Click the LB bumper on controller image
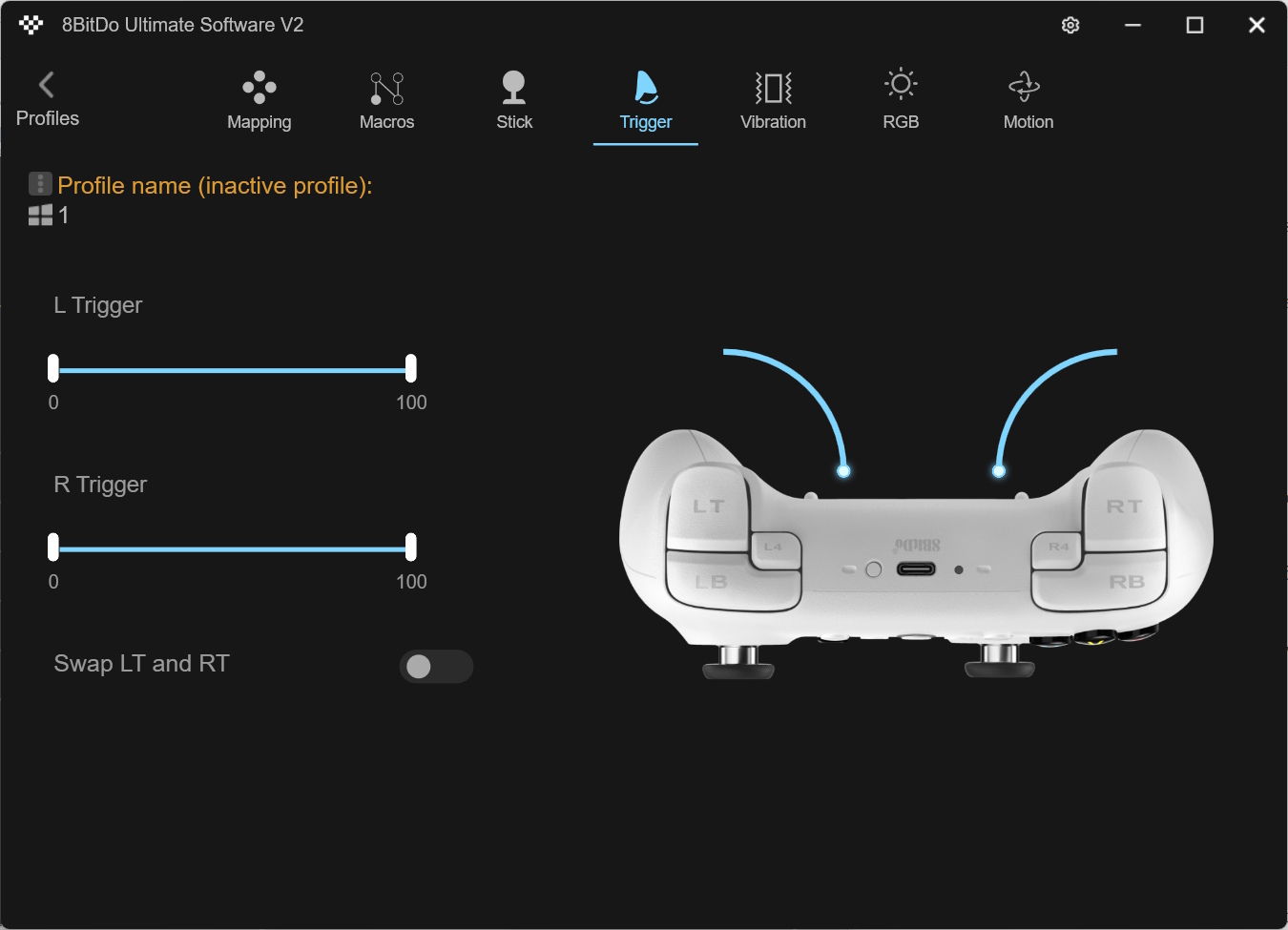This screenshot has height=930, width=1288. coord(712,582)
